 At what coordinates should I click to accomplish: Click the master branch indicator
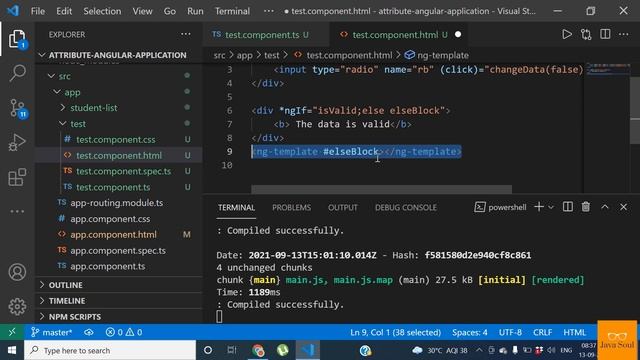(51, 332)
